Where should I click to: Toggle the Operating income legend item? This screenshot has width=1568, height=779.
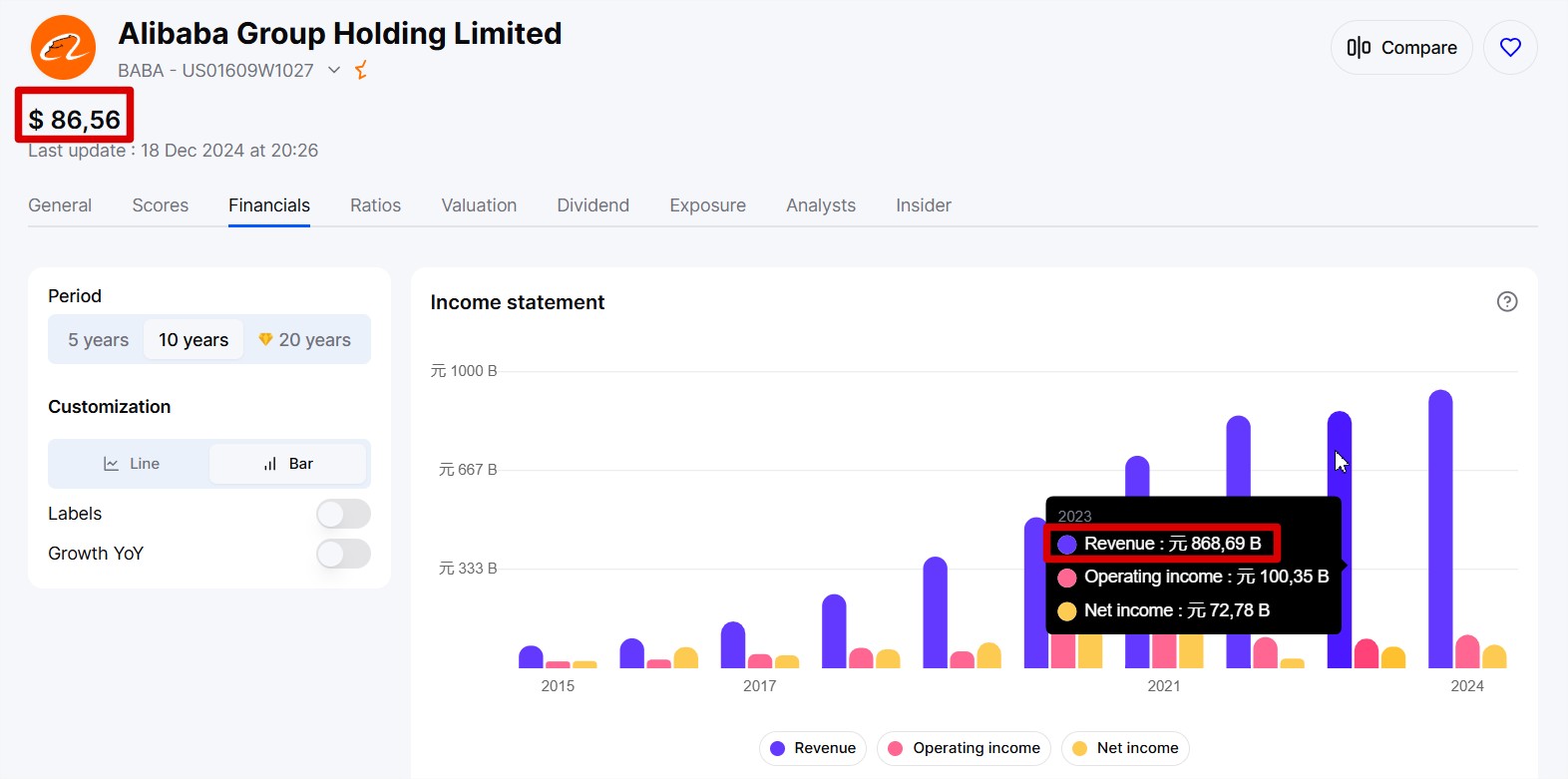pyautogui.click(x=964, y=748)
